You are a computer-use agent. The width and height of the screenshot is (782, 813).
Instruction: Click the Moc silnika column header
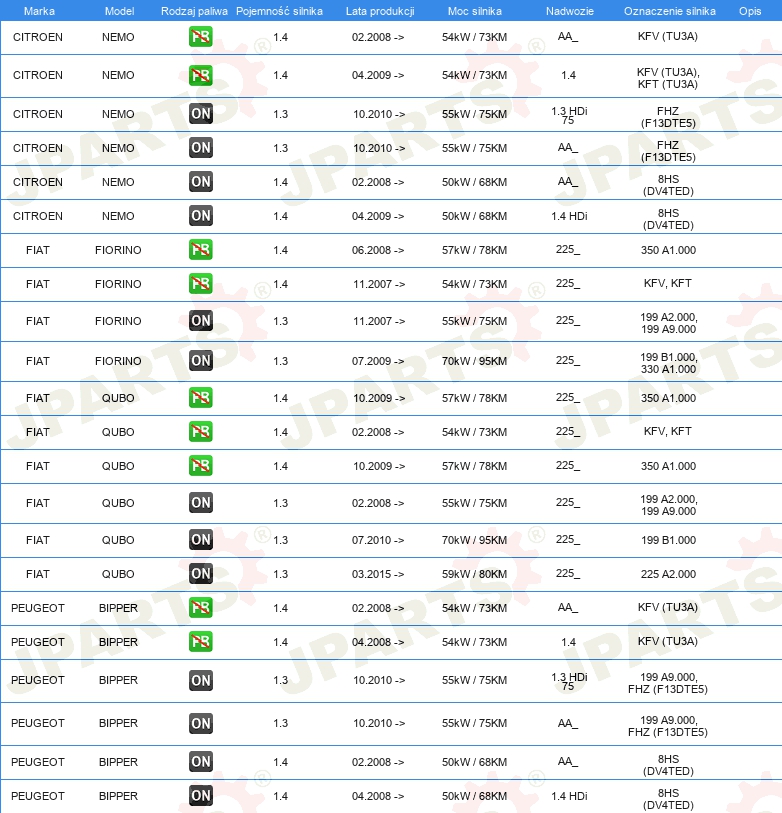[474, 11]
